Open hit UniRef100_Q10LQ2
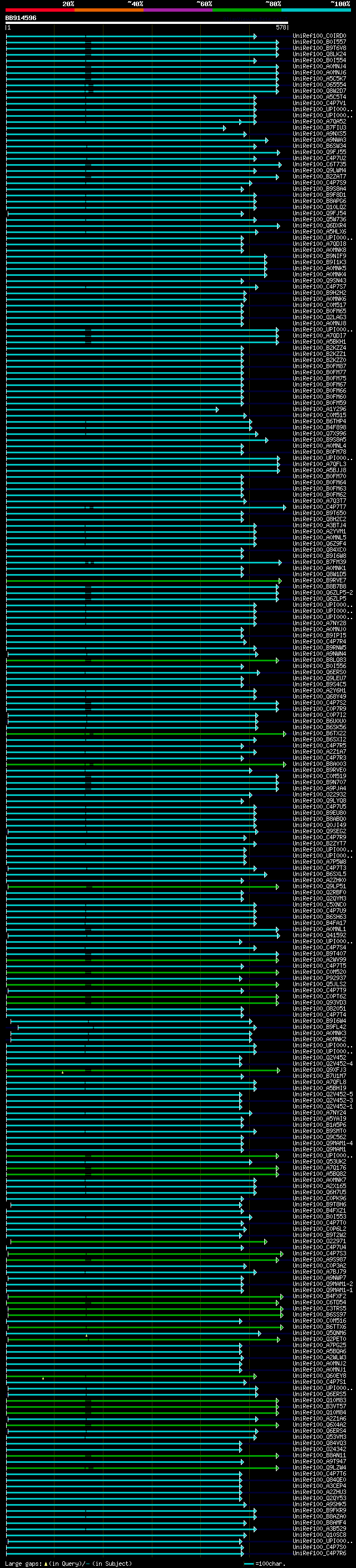Image resolution: width=356 pixels, height=1568 pixels. (x=319, y=207)
